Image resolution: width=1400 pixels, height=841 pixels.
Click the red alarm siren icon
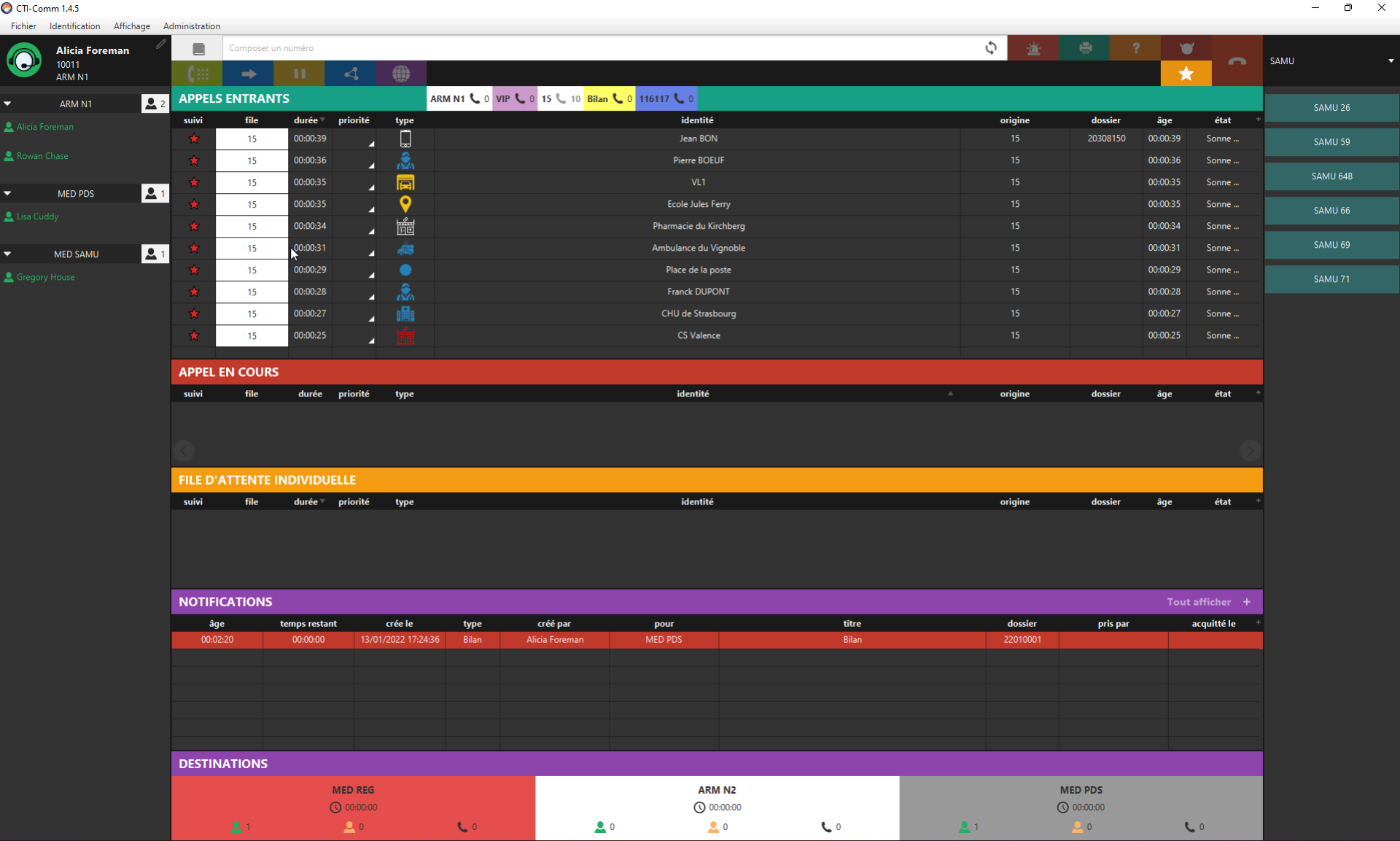point(1033,48)
